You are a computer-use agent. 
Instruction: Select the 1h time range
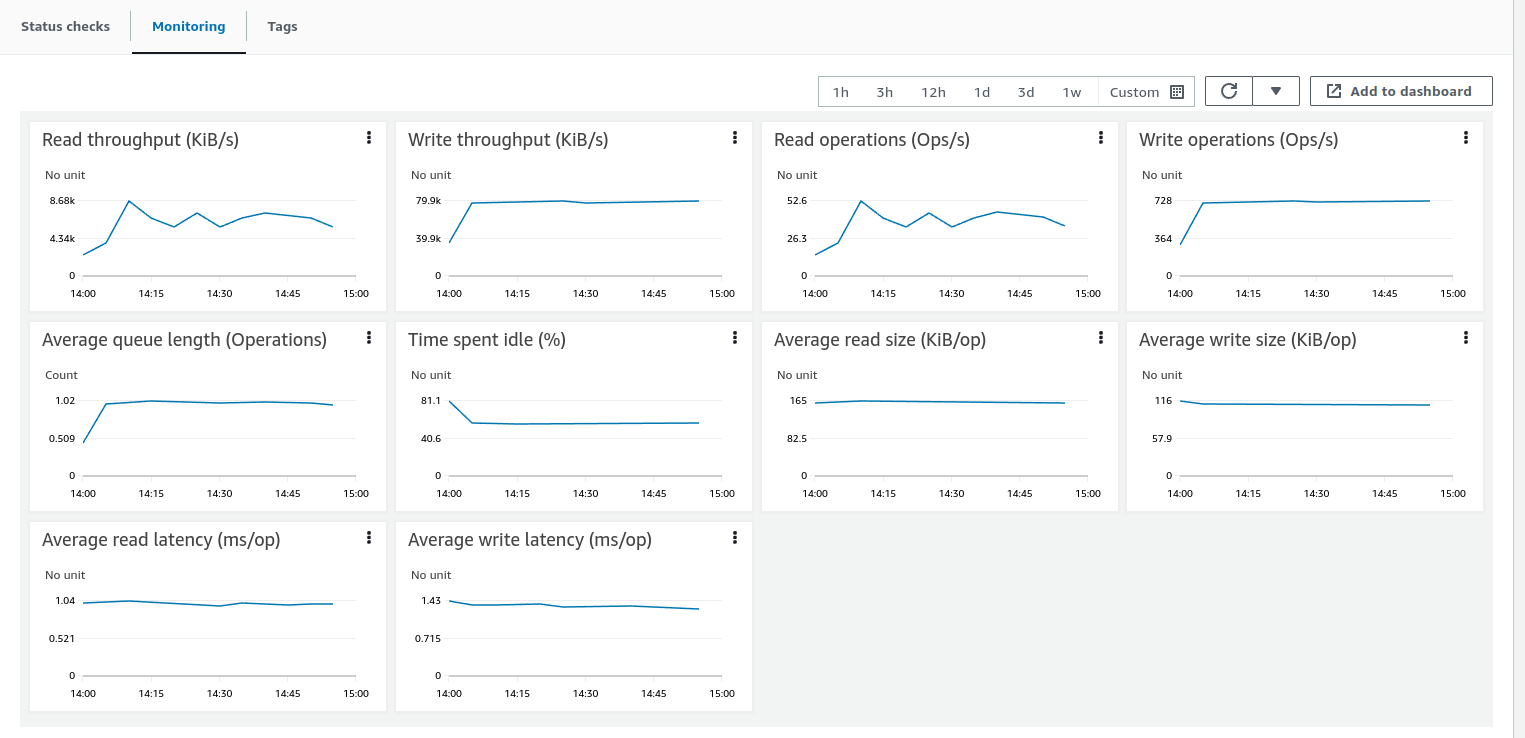click(841, 92)
